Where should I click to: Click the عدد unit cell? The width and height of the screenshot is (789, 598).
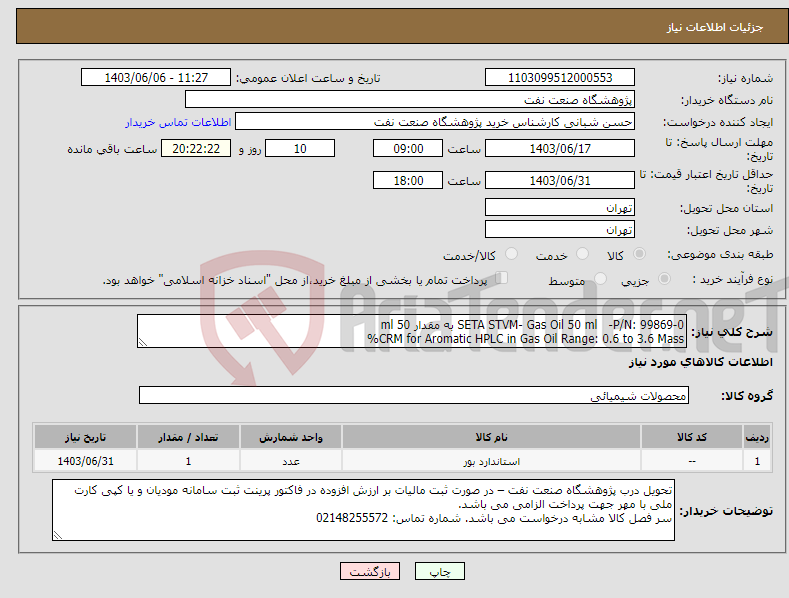[x=291, y=461]
